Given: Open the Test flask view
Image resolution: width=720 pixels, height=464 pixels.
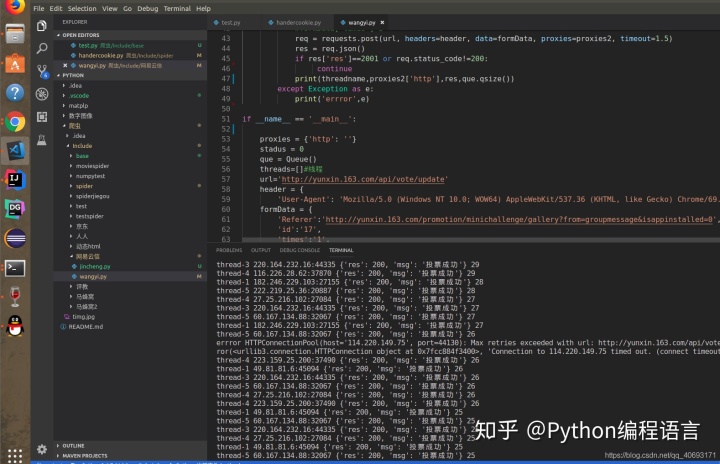Looking at the screenshot, I should (x=42, y=140).
